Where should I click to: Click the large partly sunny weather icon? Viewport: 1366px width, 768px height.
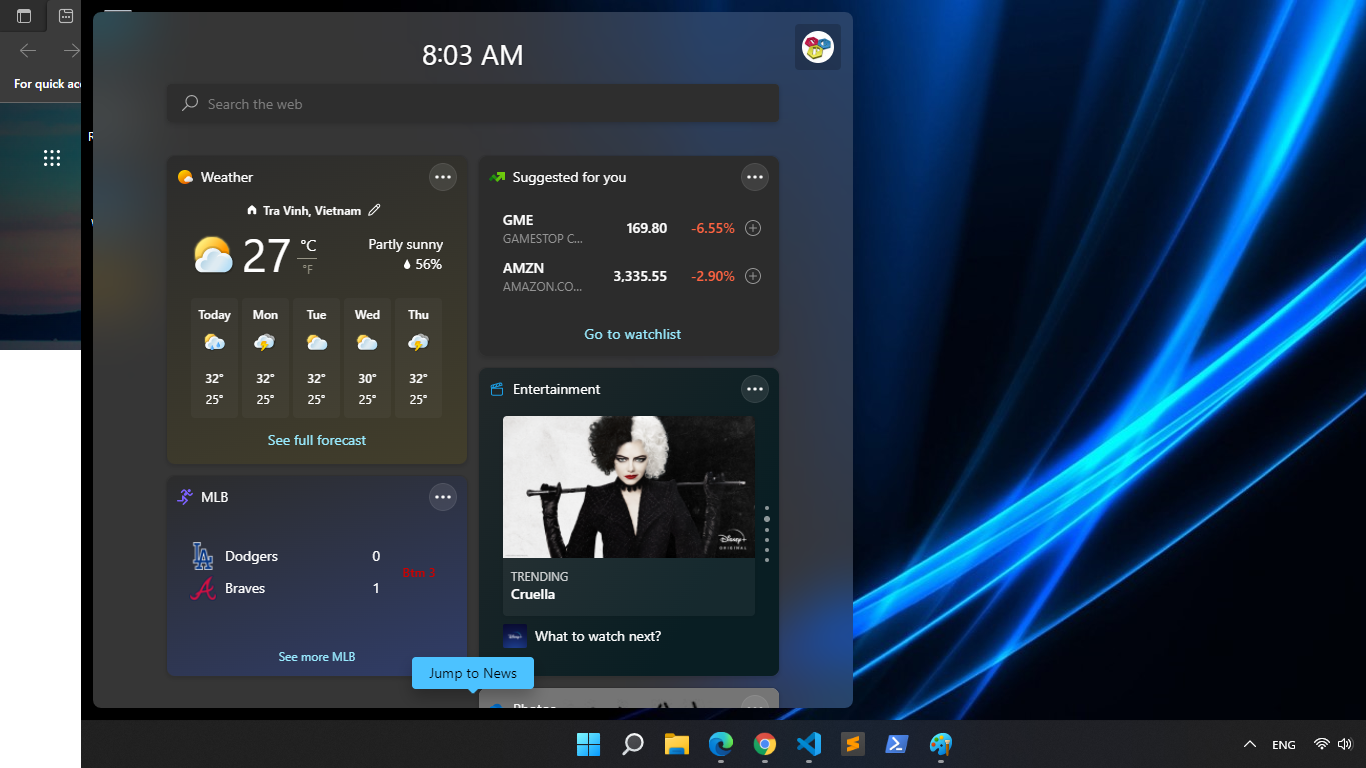(213, 256)
